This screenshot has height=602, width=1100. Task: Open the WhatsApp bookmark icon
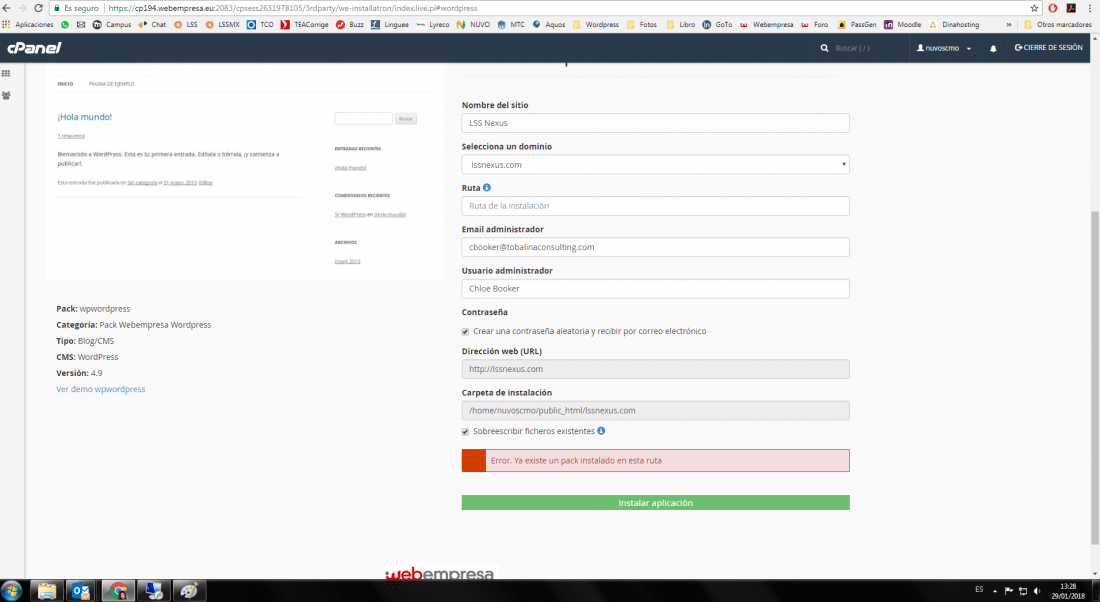pos(65,25)
